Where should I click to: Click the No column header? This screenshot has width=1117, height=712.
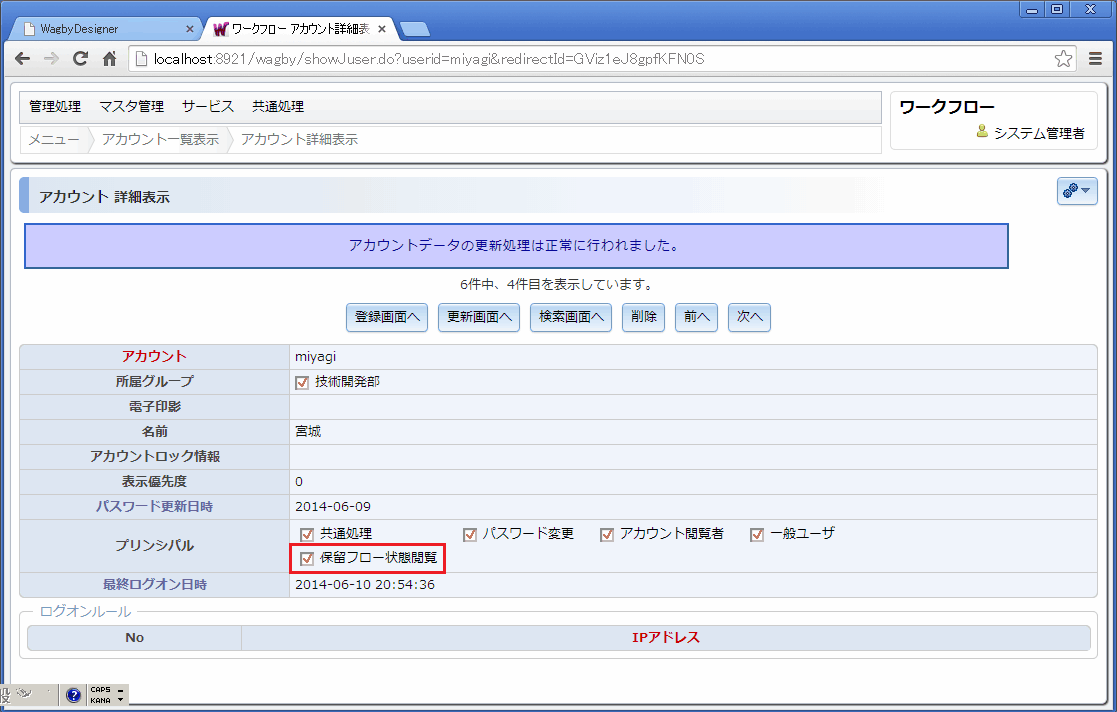134,638
